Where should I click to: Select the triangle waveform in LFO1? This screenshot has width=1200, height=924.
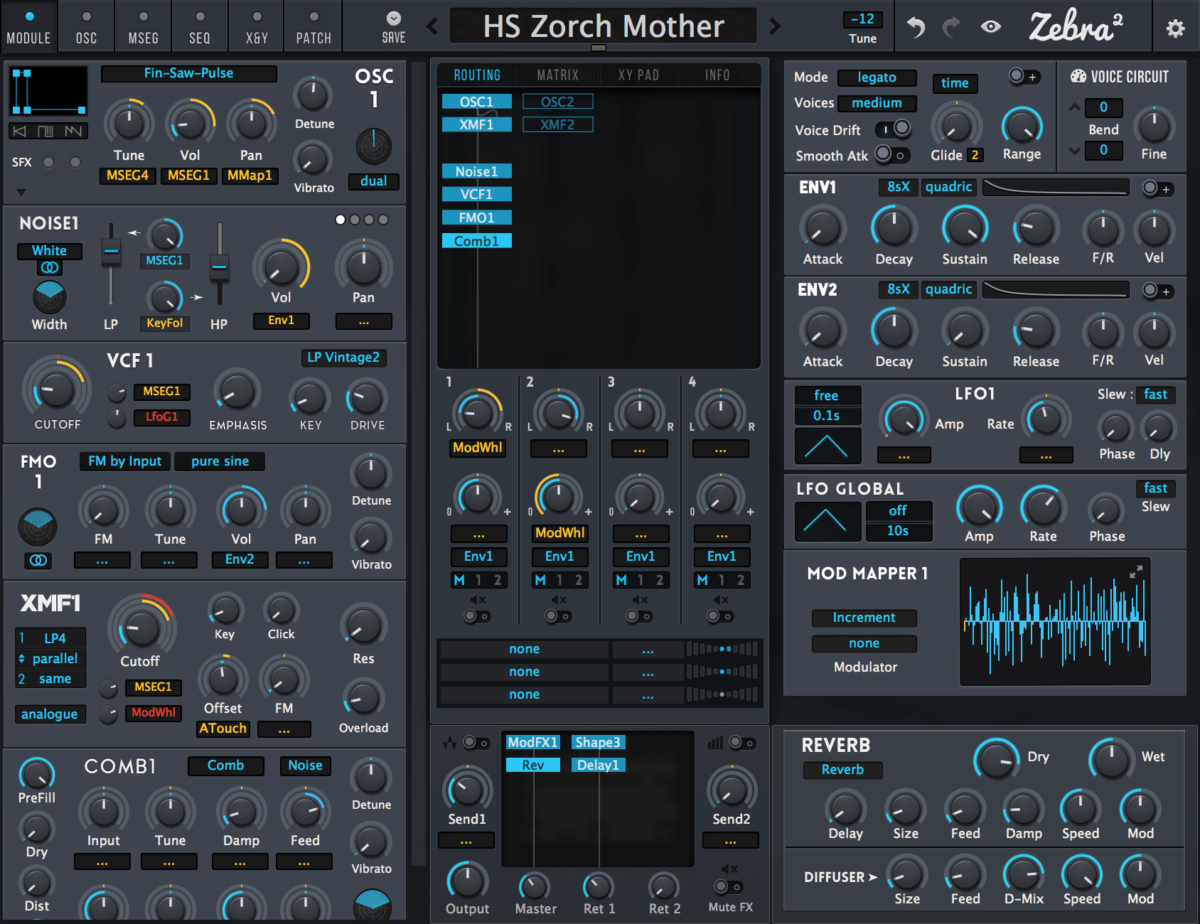pos(827,444)
